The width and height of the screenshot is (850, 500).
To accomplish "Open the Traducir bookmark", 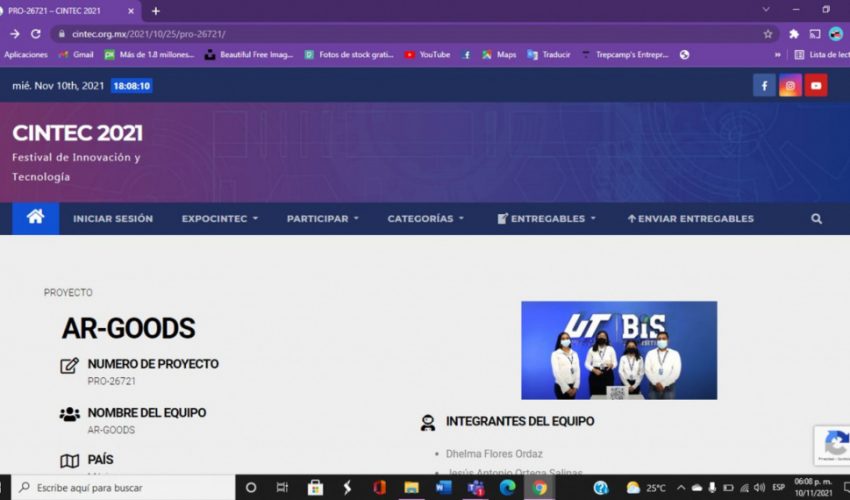I will tap(549, 55).
